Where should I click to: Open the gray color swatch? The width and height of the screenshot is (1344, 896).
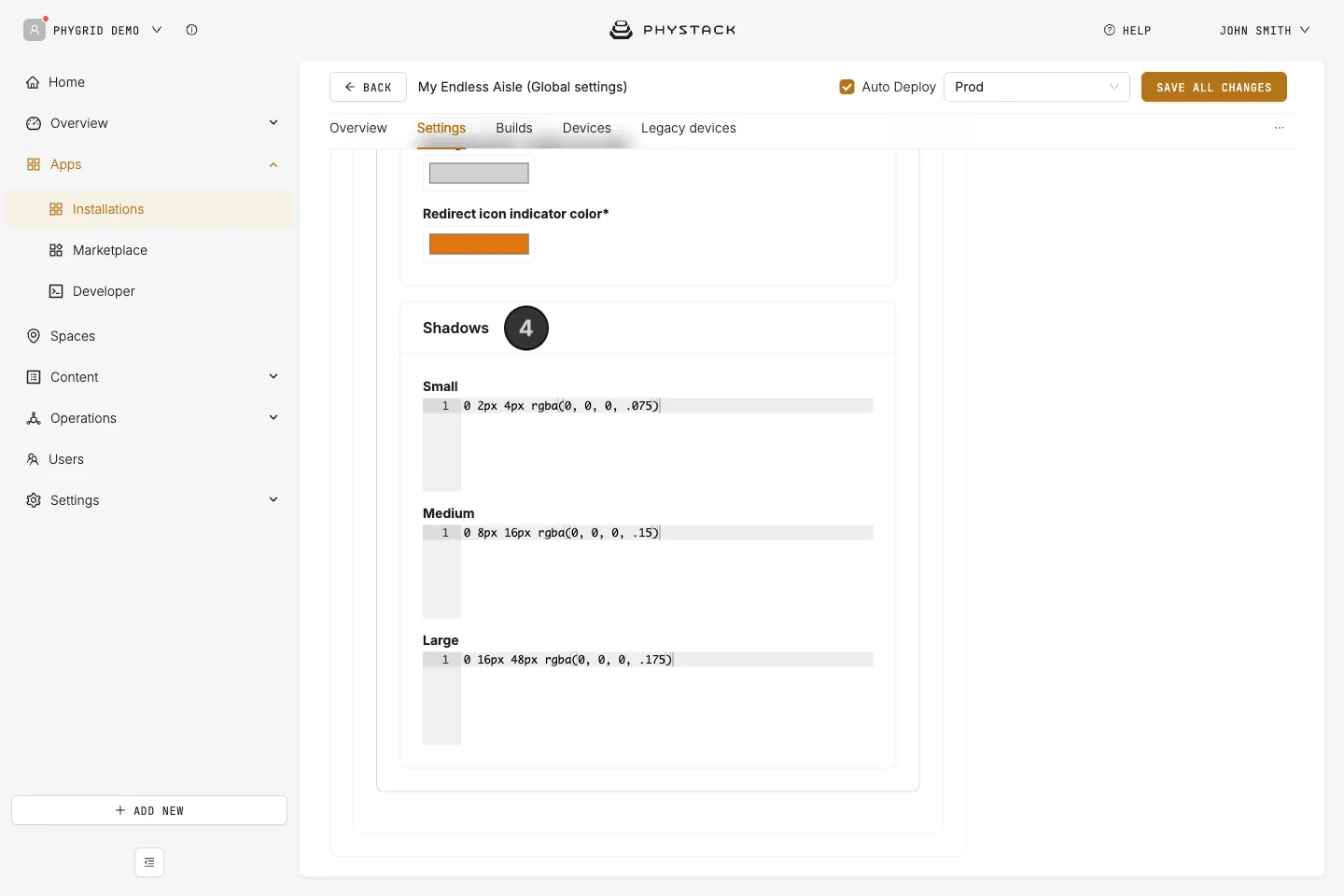coord(479,173)
